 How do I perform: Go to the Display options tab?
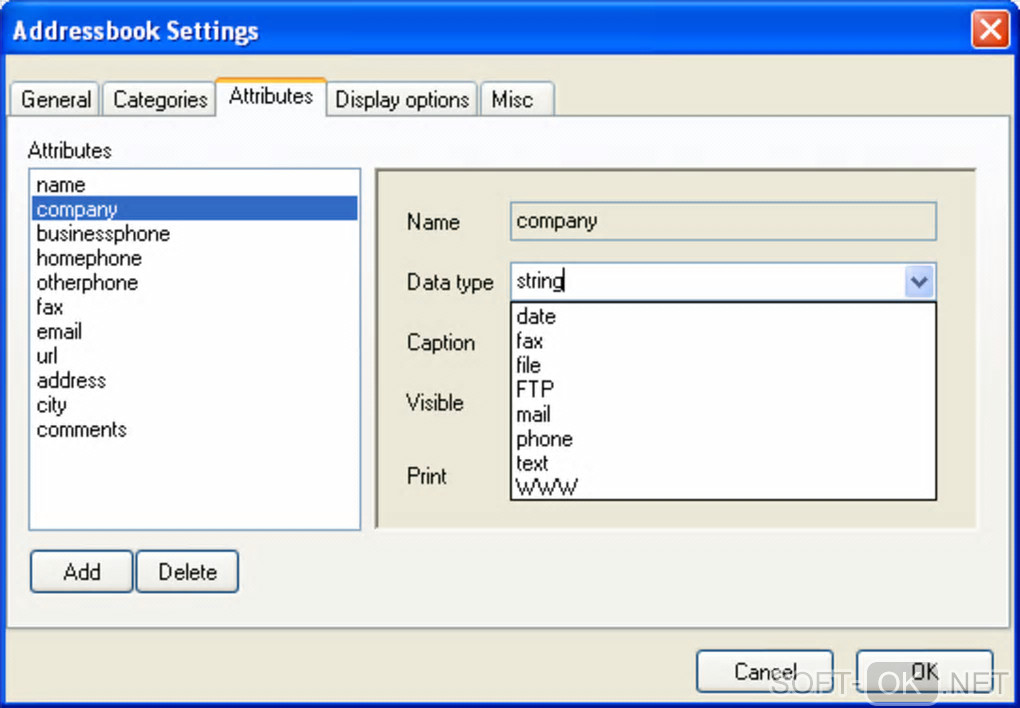pos(402,100)
